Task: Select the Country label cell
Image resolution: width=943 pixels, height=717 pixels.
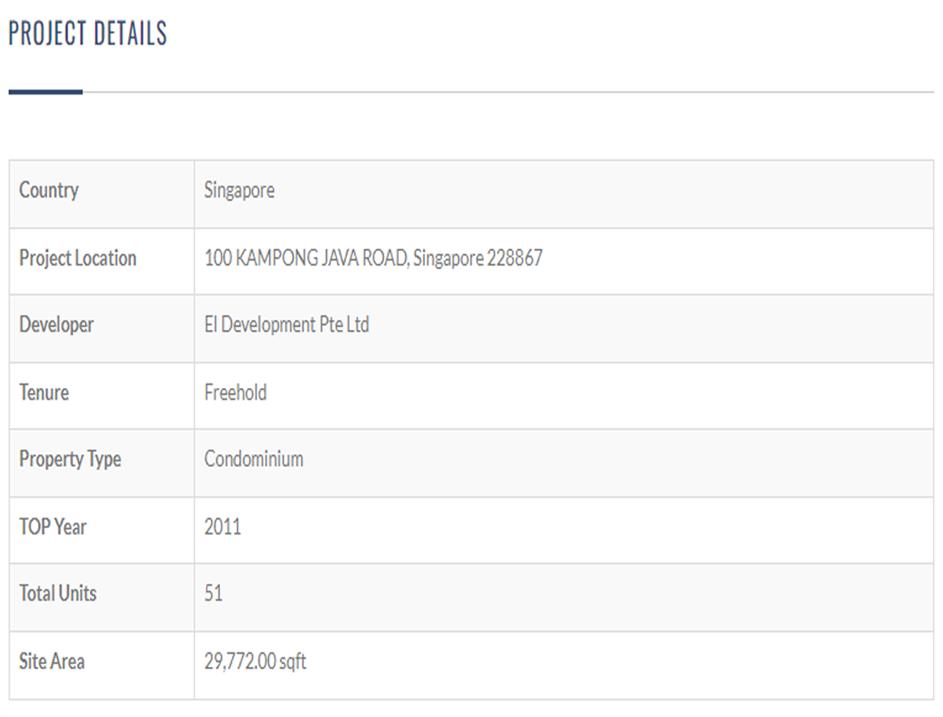Action: coord(49,190)
